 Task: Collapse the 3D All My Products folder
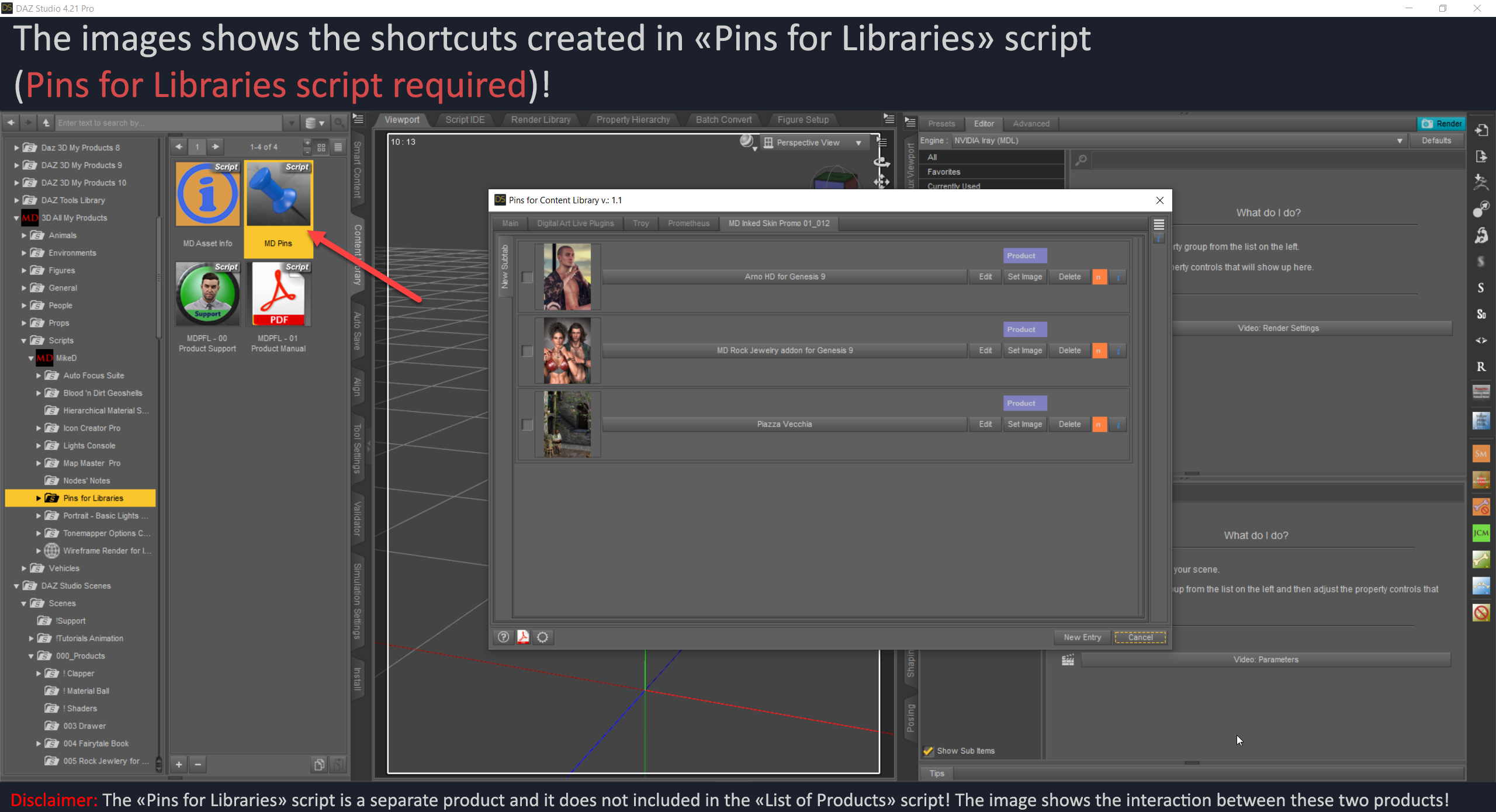pos(16,218)
